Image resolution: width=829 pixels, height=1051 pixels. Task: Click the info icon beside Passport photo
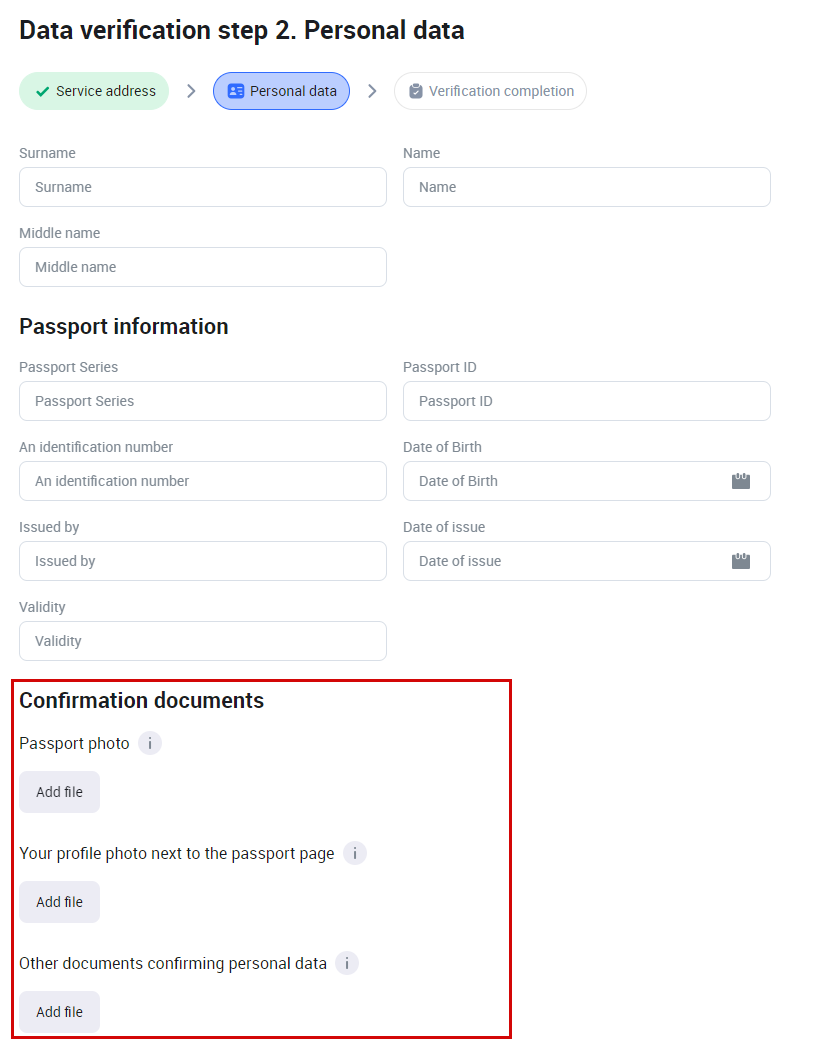coord(150,743)
